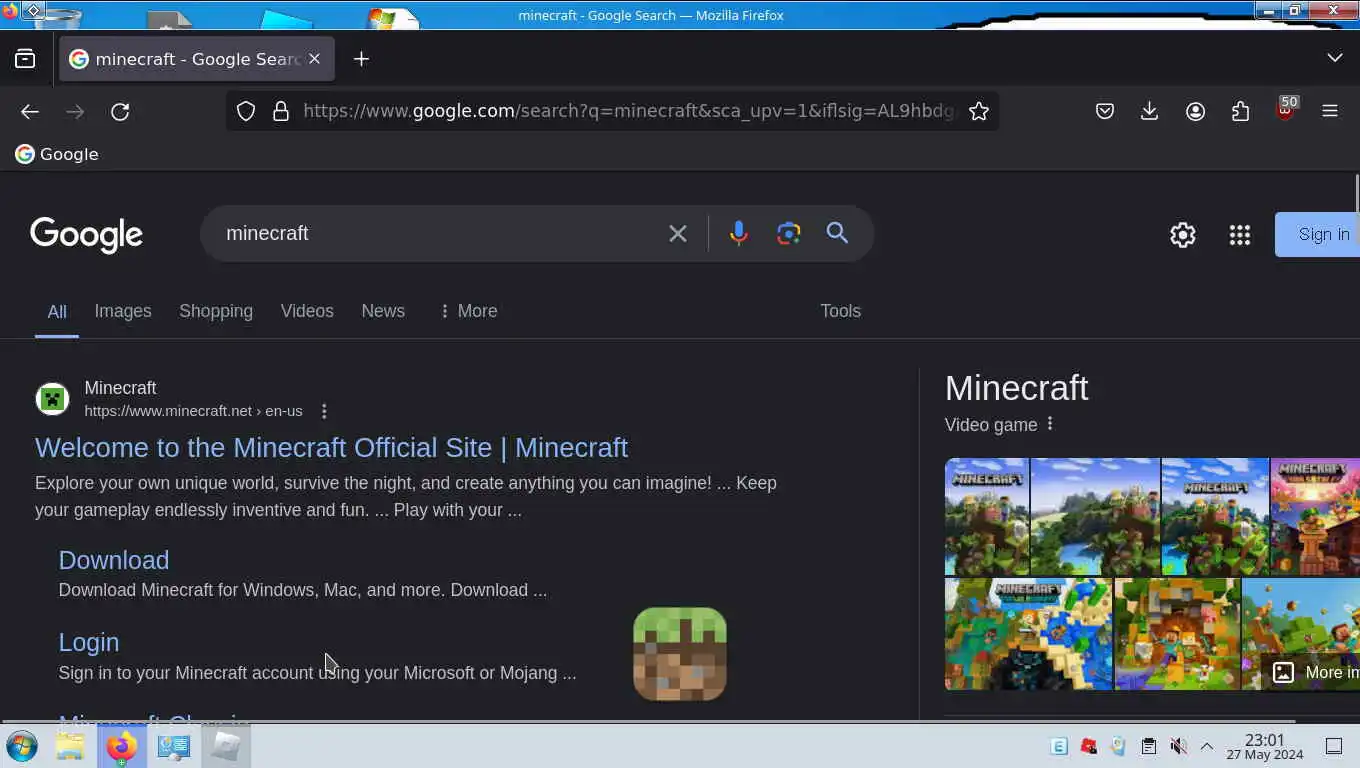This screenshot has height=768, width=1360.
Task: Open the uBlock extension showing 50
Action: pos(1285,109)
